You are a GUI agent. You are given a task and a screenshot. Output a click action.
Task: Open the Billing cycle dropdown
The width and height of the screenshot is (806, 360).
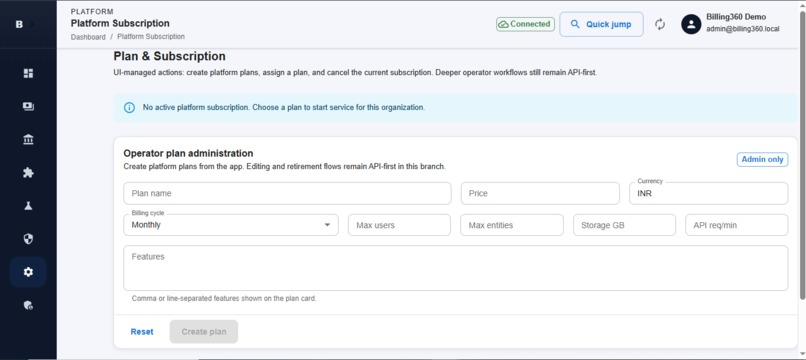231,225
